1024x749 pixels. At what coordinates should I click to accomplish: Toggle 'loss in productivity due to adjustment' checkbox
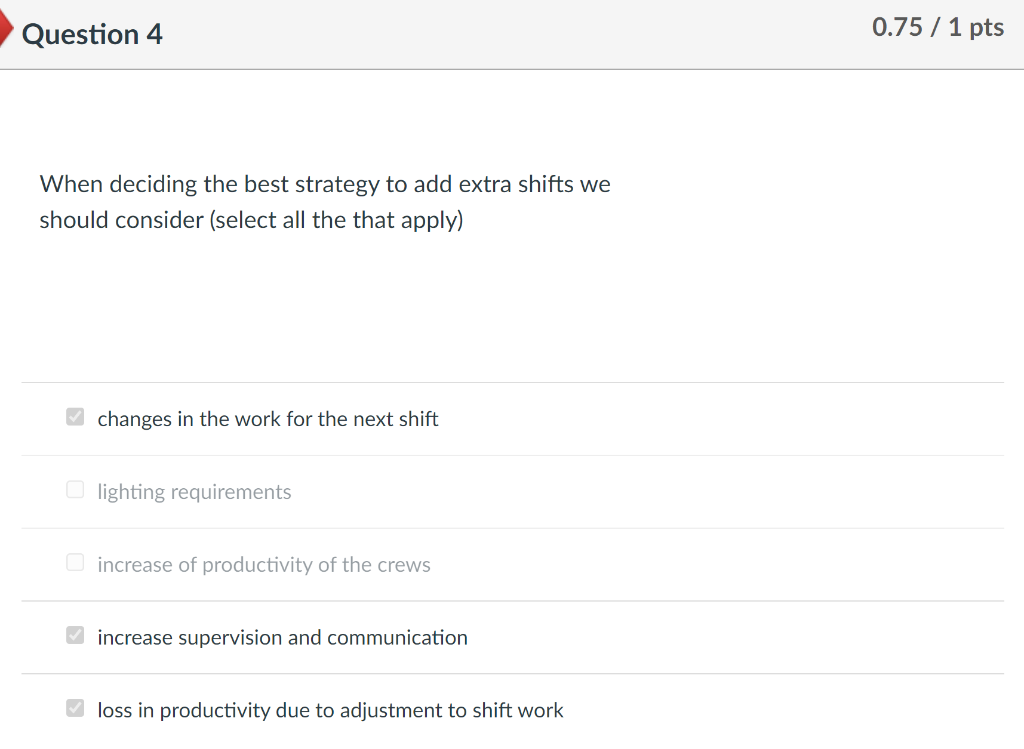point(75,709)
